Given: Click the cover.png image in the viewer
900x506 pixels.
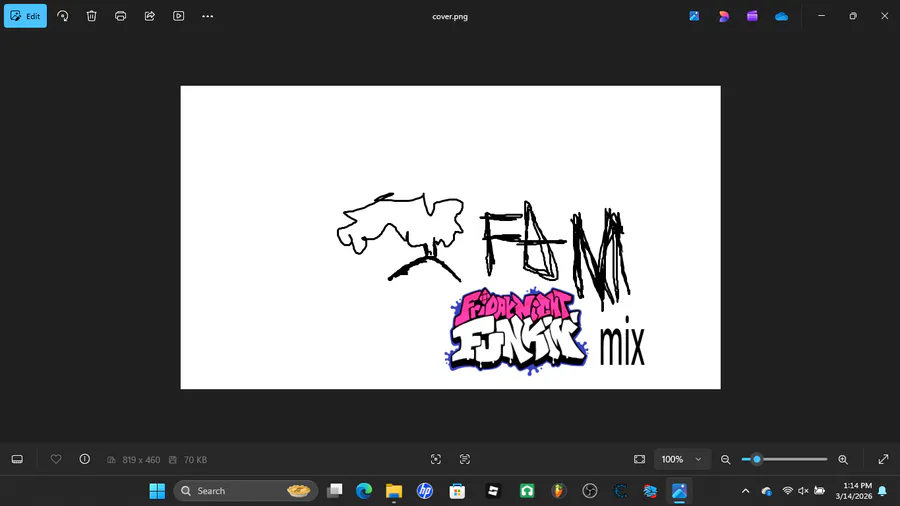Looking at the screenshot, I should tap(451, 238).
